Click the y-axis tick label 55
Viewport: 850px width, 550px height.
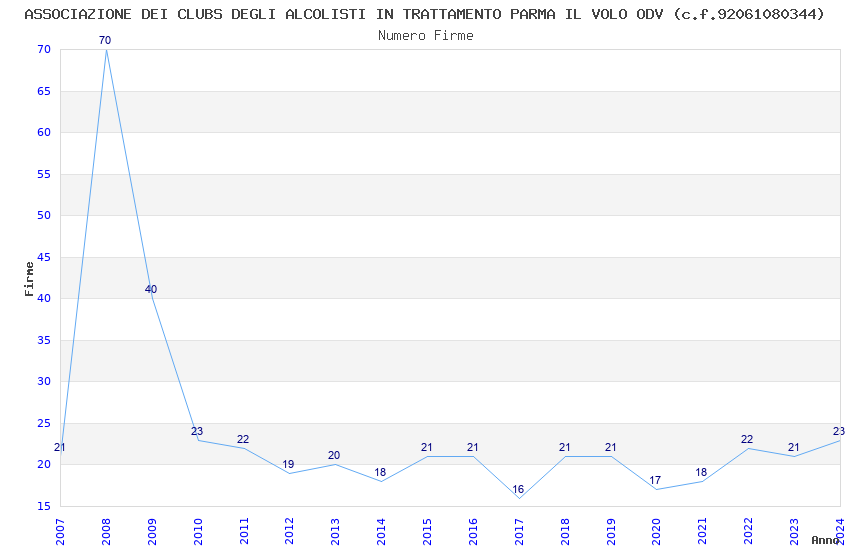(x=44, y=174)
